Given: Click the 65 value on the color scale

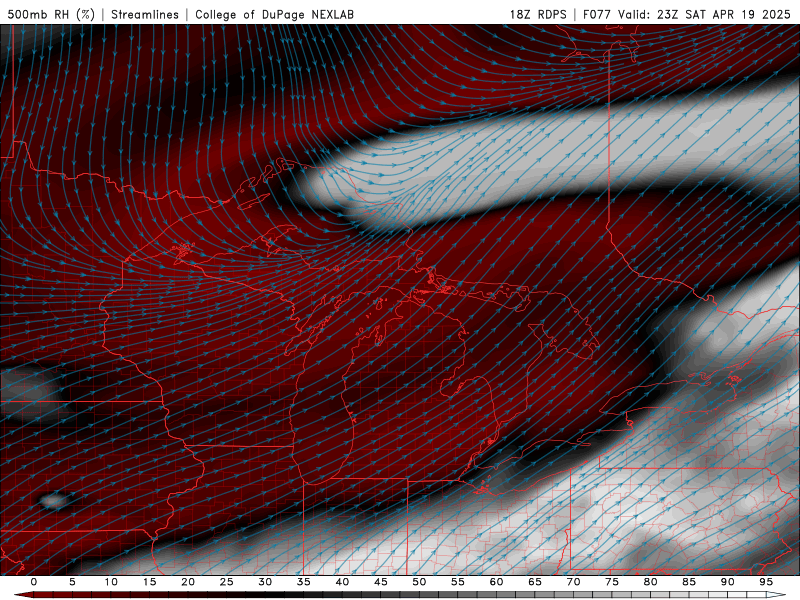Looking at the screenshot, I should [535, 582].
